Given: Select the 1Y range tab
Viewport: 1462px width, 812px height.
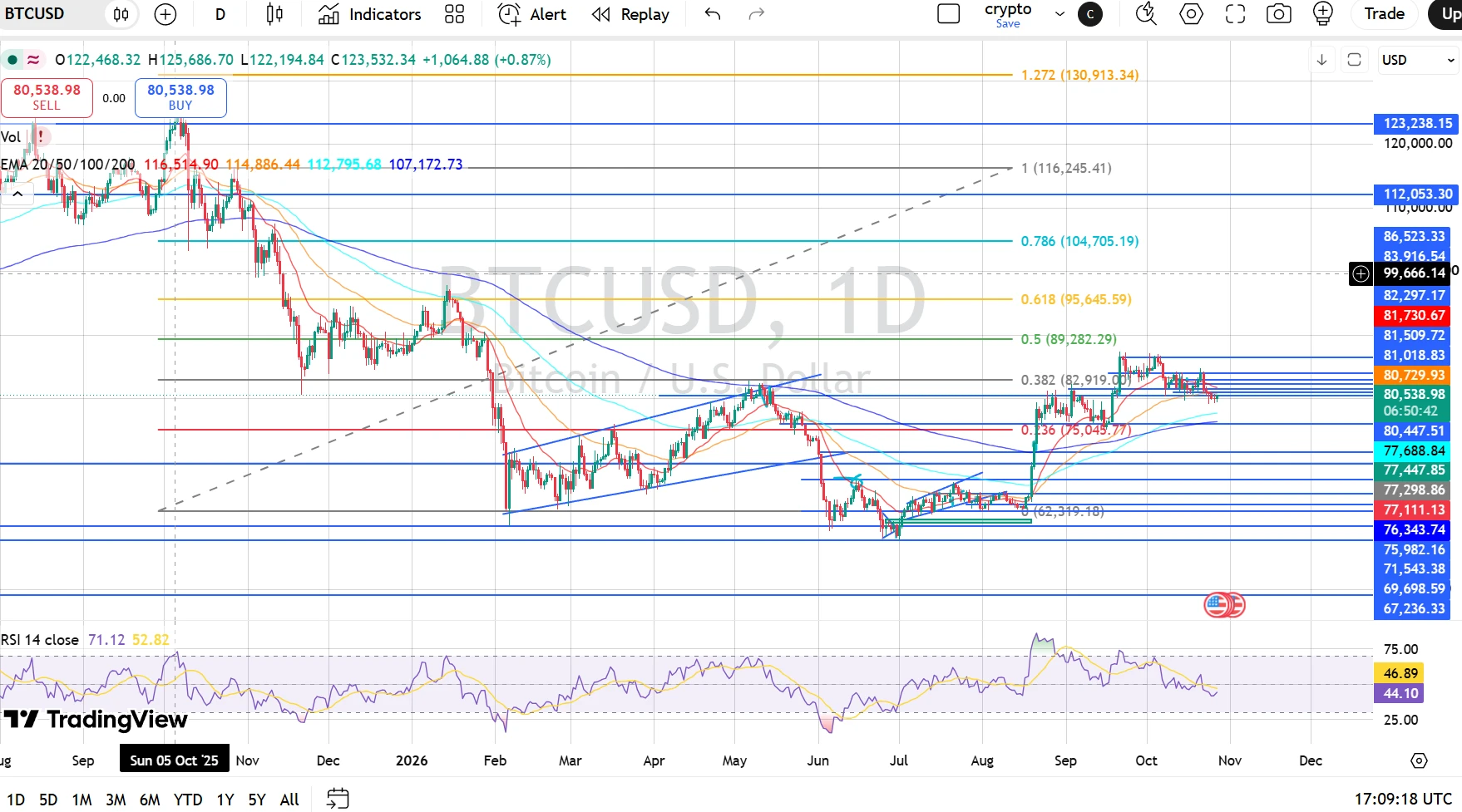Looking at the screenshot, I should click(x=225, y=800).
